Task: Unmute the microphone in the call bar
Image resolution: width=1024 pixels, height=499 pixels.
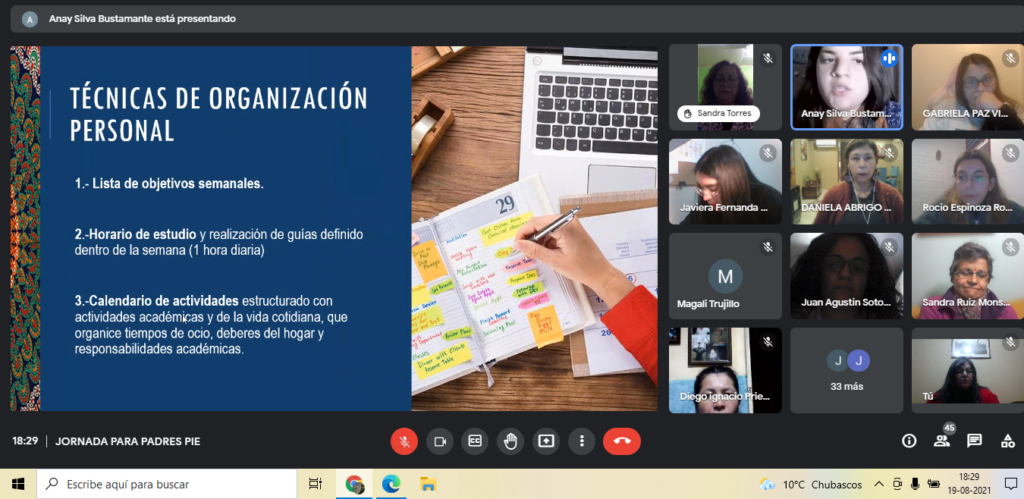Action: [404, 442]
